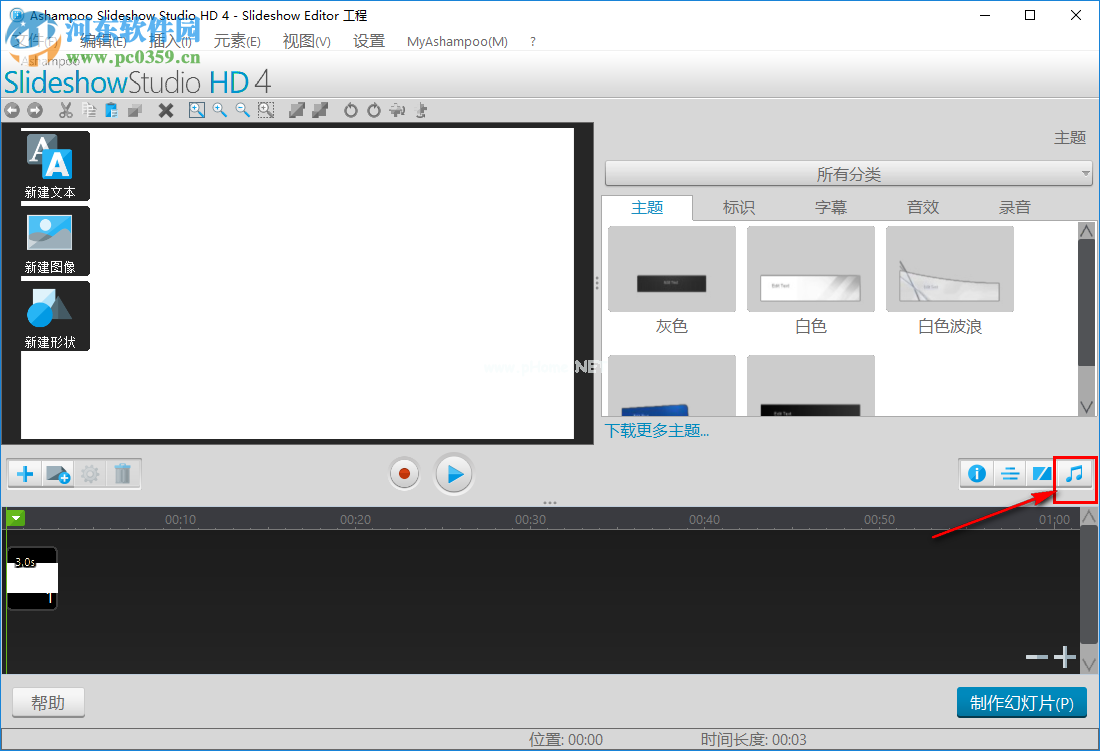Click the Paste icon in the toolbar
Viewport: 1100px width, 751px height.
tap(112, 110)
